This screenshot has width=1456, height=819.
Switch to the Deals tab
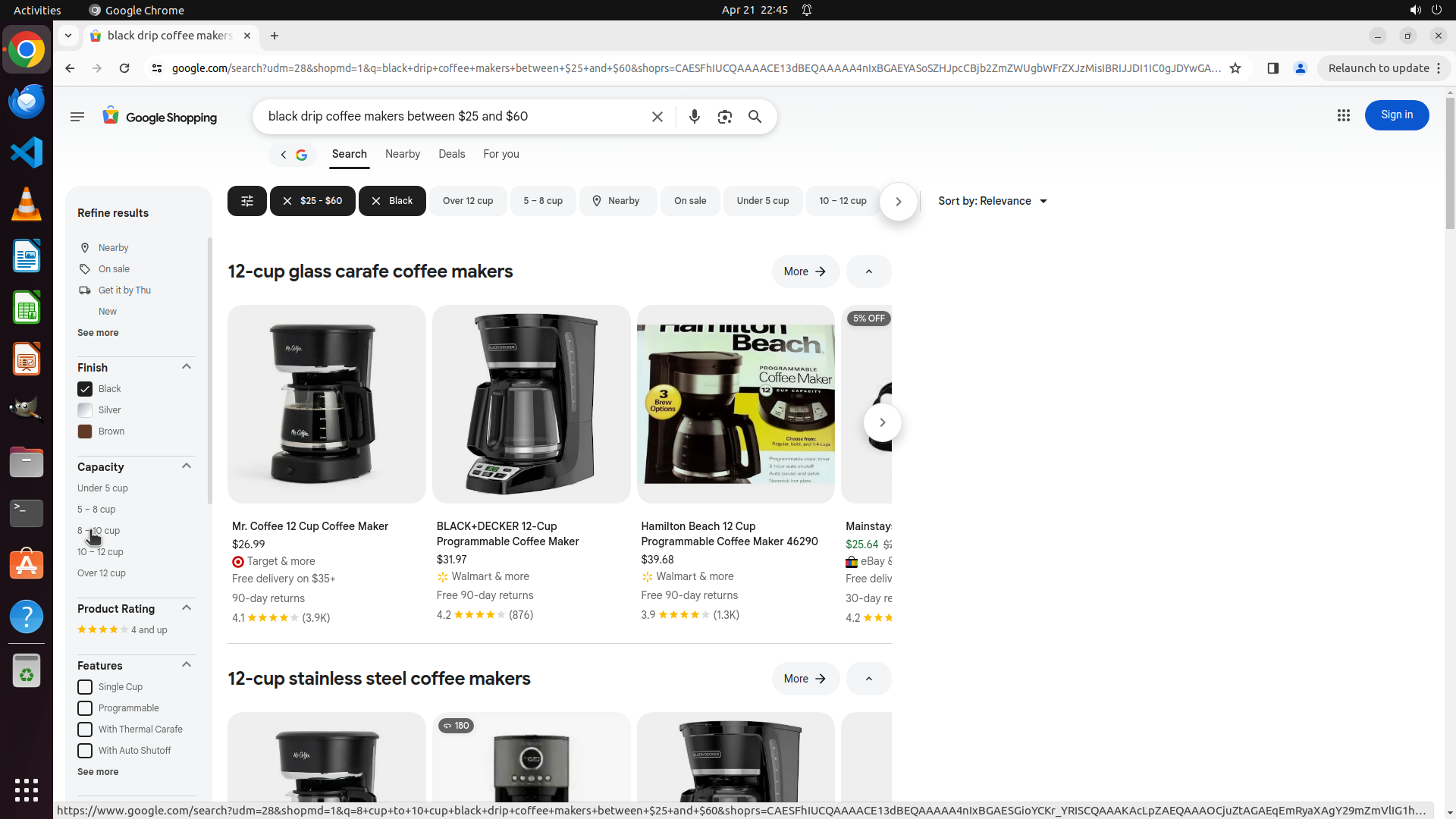pos(451,154)
